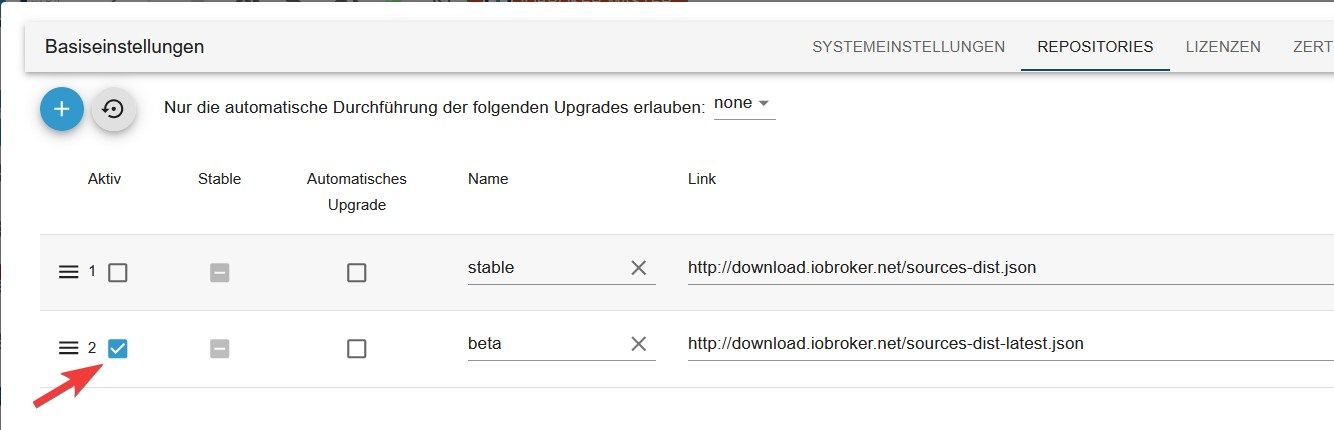Enable automatic upgrade for beta repository
The height and width of the screenshot is (430, 1334).
356,348
